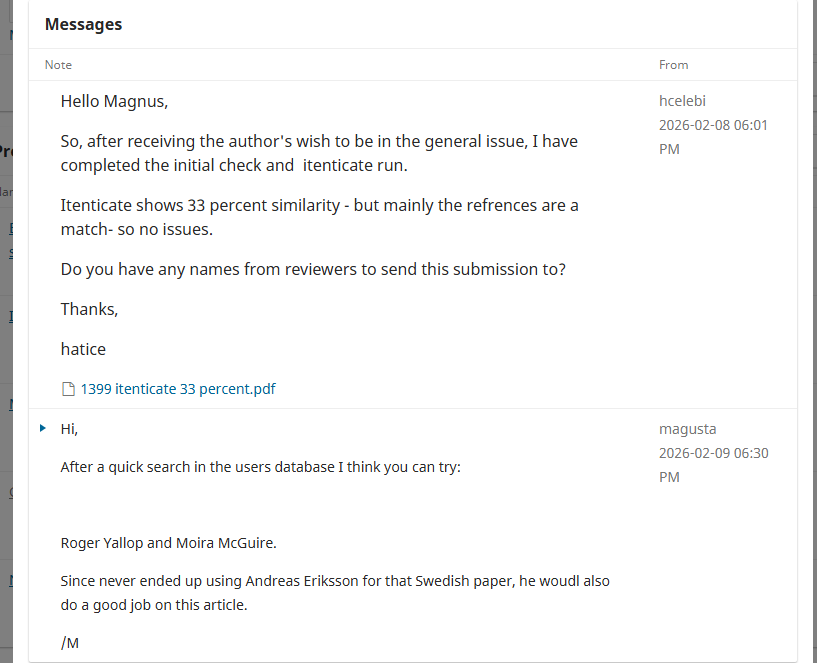Click the paragraph about the author's wish
Image resolution: width=817 pixels, height=663 pixels.
pos(319,153)
